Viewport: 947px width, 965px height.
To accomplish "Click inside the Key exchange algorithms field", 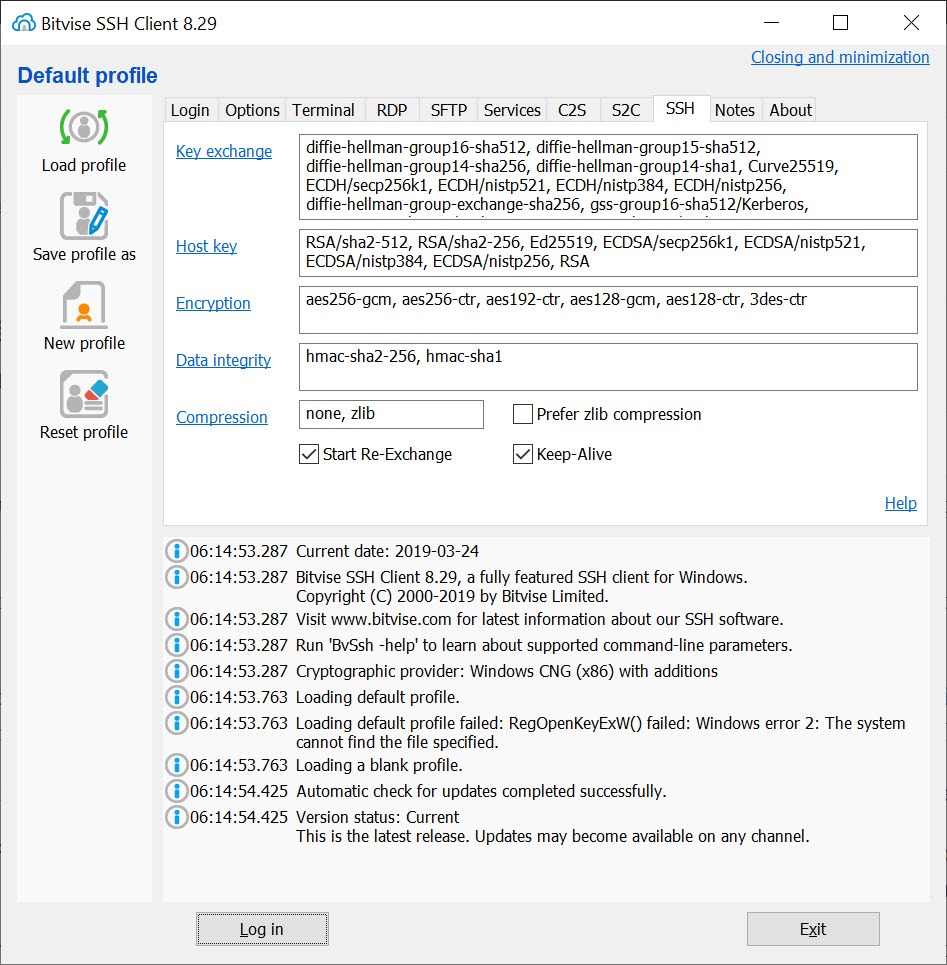I will (x=608, y=177).
